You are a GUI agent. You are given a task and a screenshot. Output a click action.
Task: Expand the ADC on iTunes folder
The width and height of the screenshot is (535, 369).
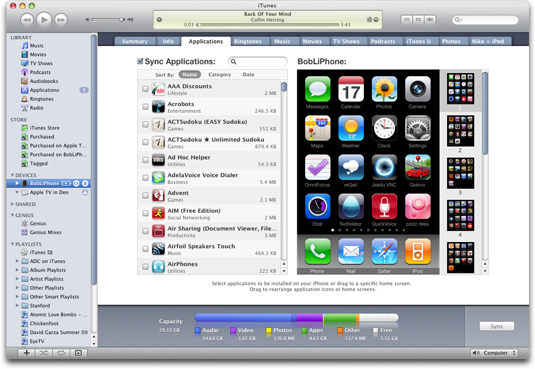pyautogui.click(x=17, y=261)
